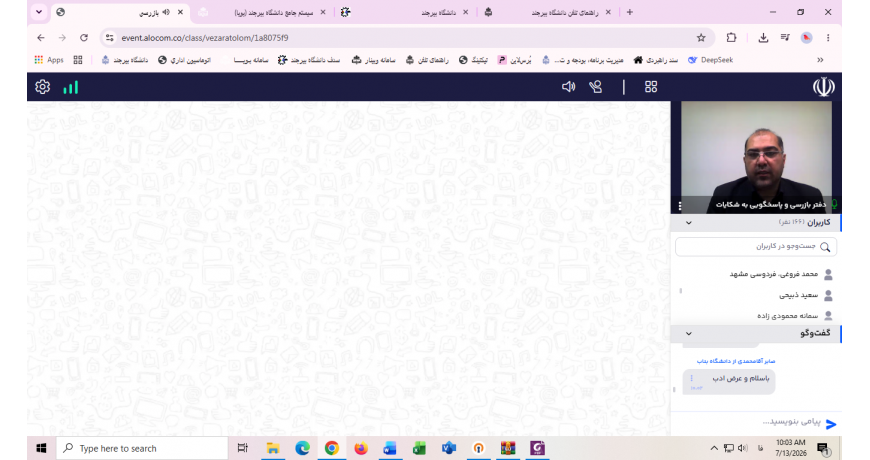
Task: Select user سمانه محمودی زاده
Action: pyautogui.click(x=787, y=316)
